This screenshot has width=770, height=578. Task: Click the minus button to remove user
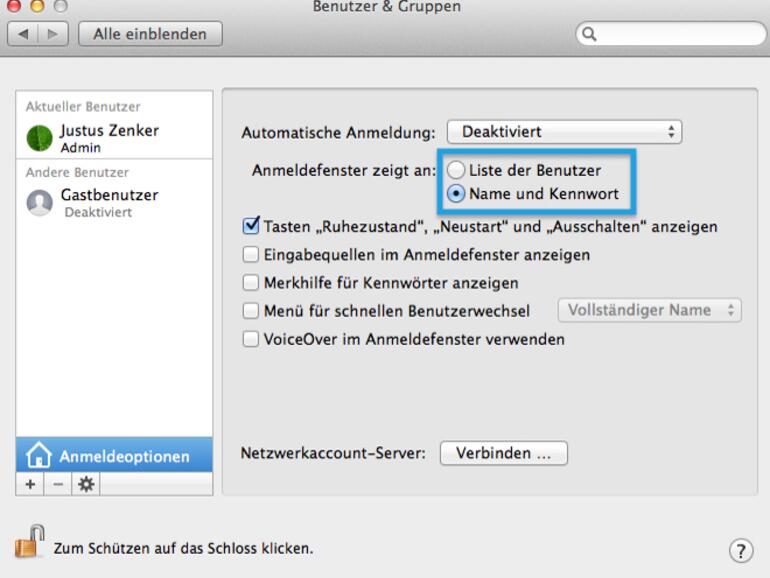point(57,484)
